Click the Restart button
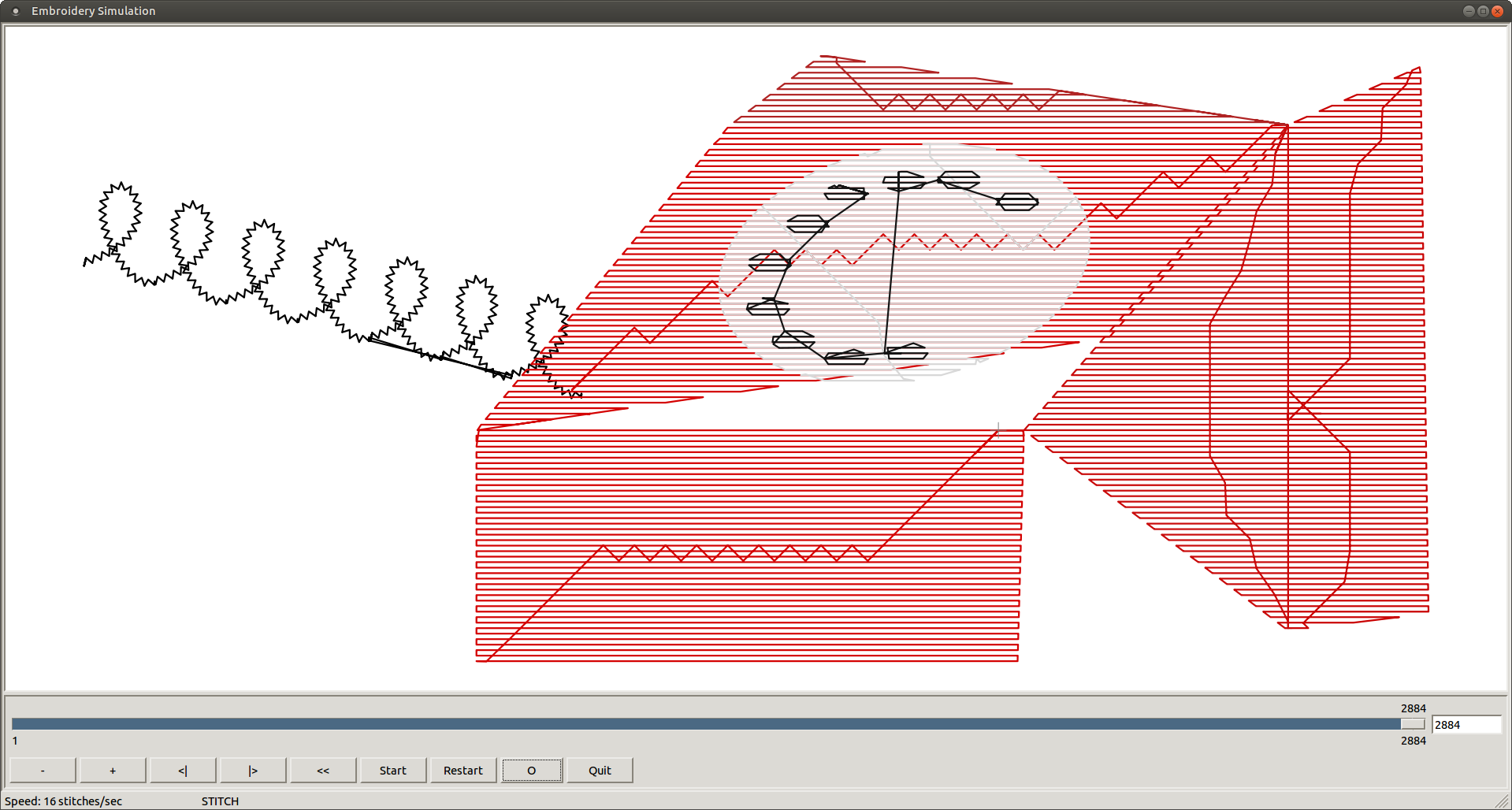Screen dimensions: 1512x810 tap(463, 771)
